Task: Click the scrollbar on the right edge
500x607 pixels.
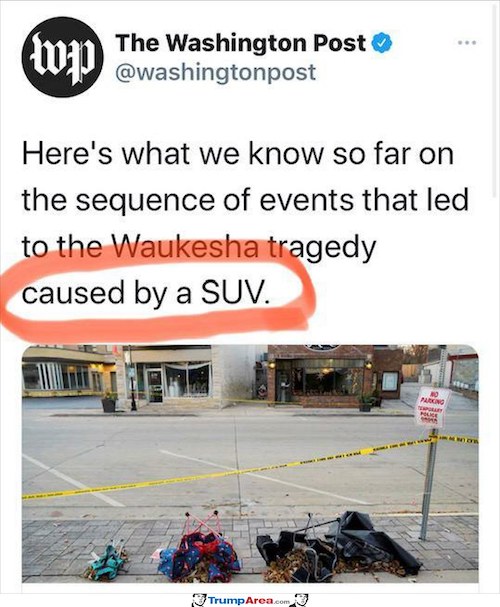Action: click(x=495, y=101)
